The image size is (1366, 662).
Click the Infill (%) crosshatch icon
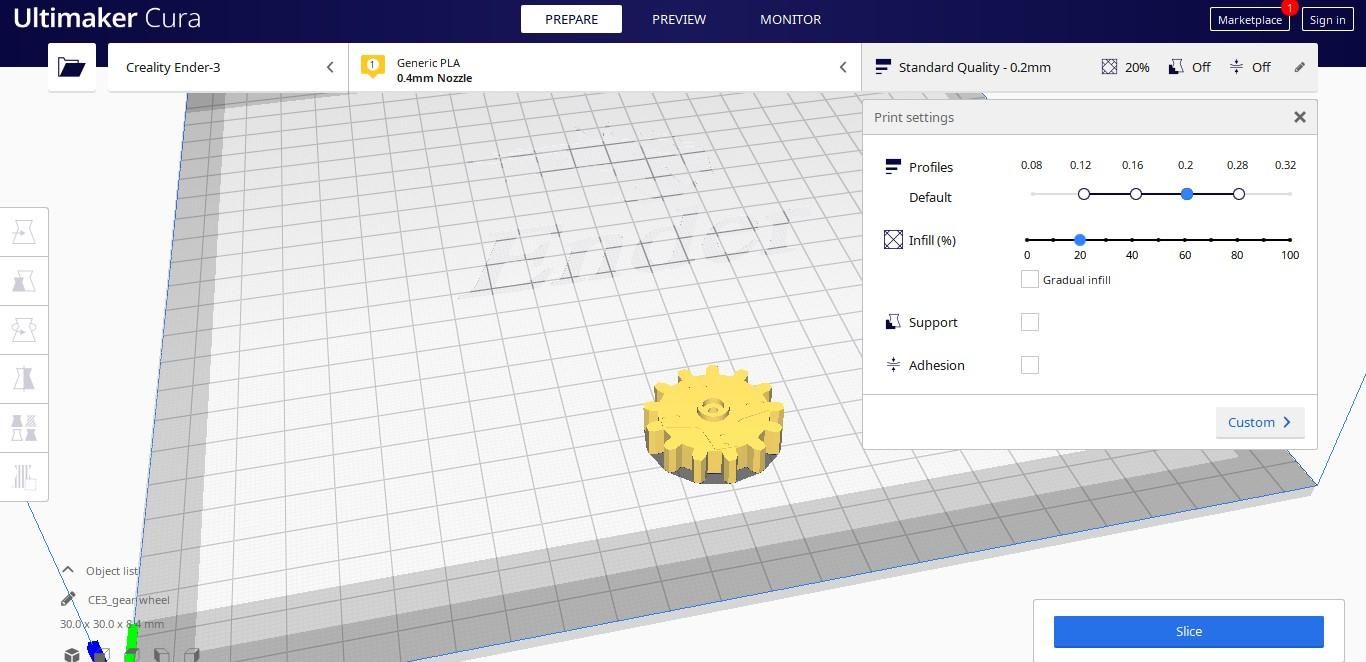coord(893,240)
